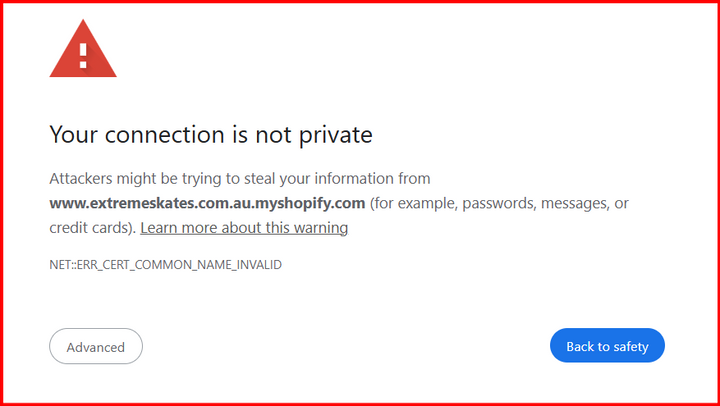Image resolution: width=720 pixels, height=406 pixels.
Task: Click the red warning triangle icon
Action: point(83,50)
